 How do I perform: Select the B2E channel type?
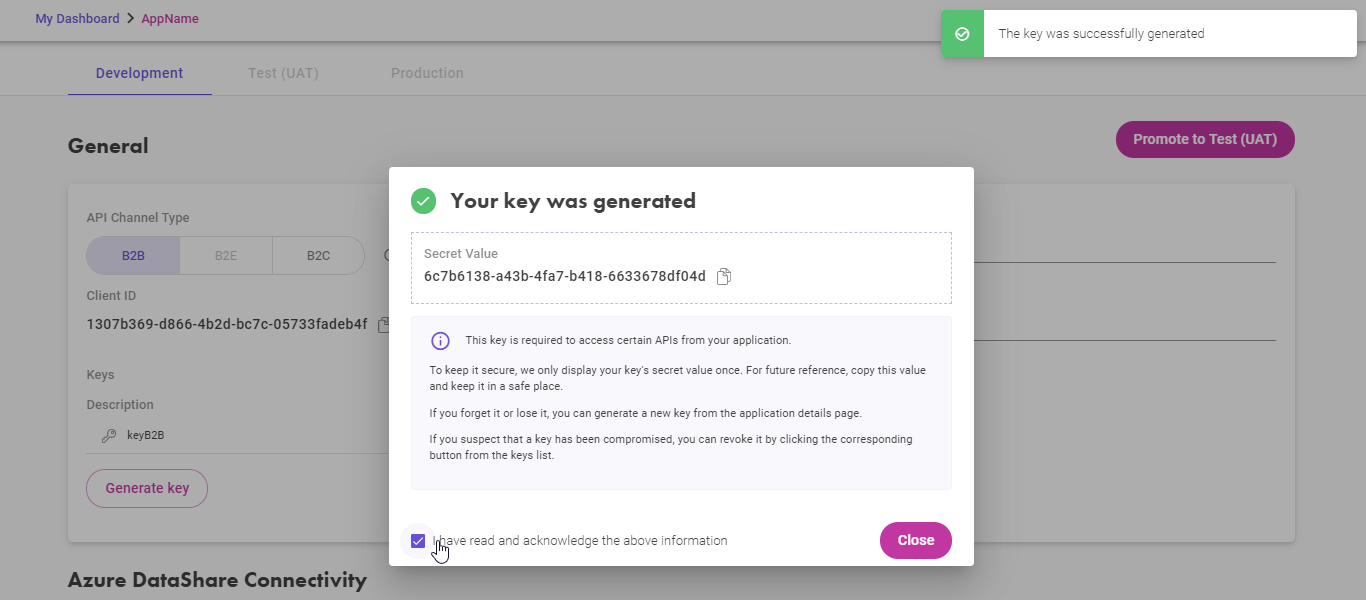click(226, 256)
